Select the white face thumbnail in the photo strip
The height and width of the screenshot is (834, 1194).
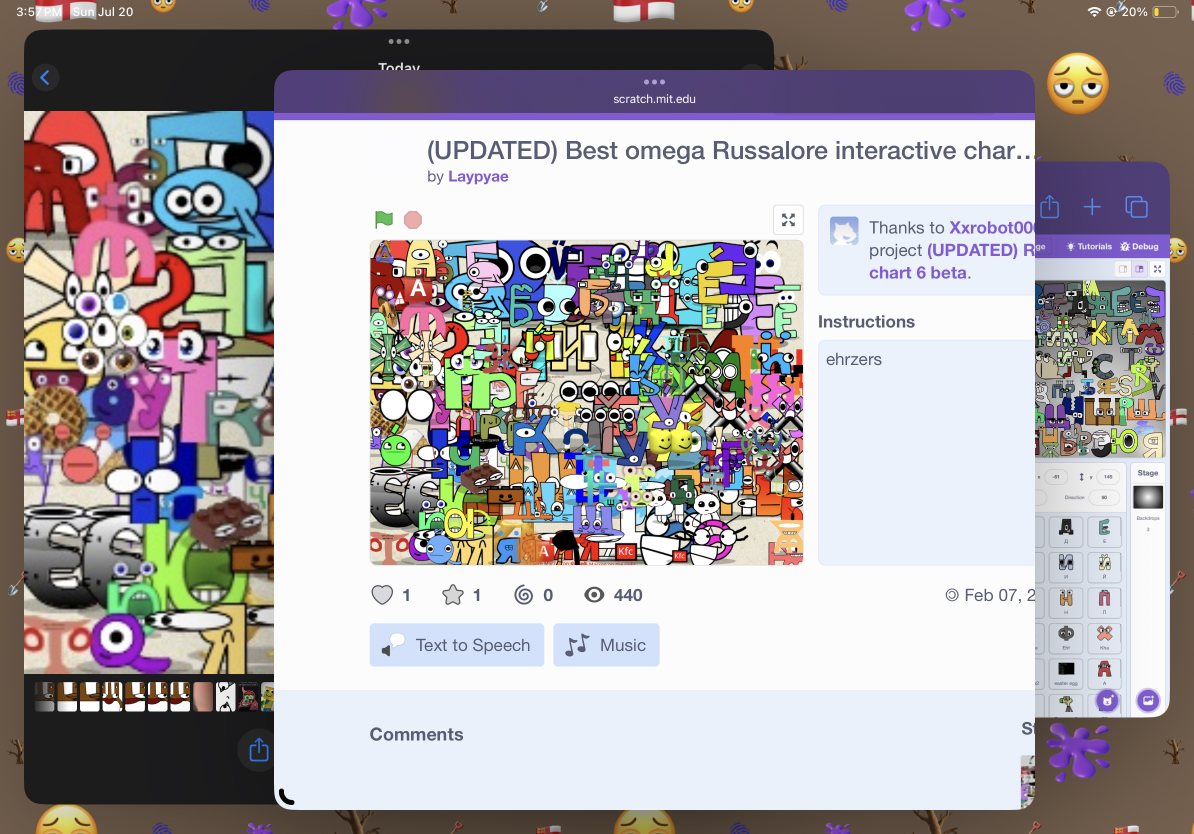click(225, 697)
